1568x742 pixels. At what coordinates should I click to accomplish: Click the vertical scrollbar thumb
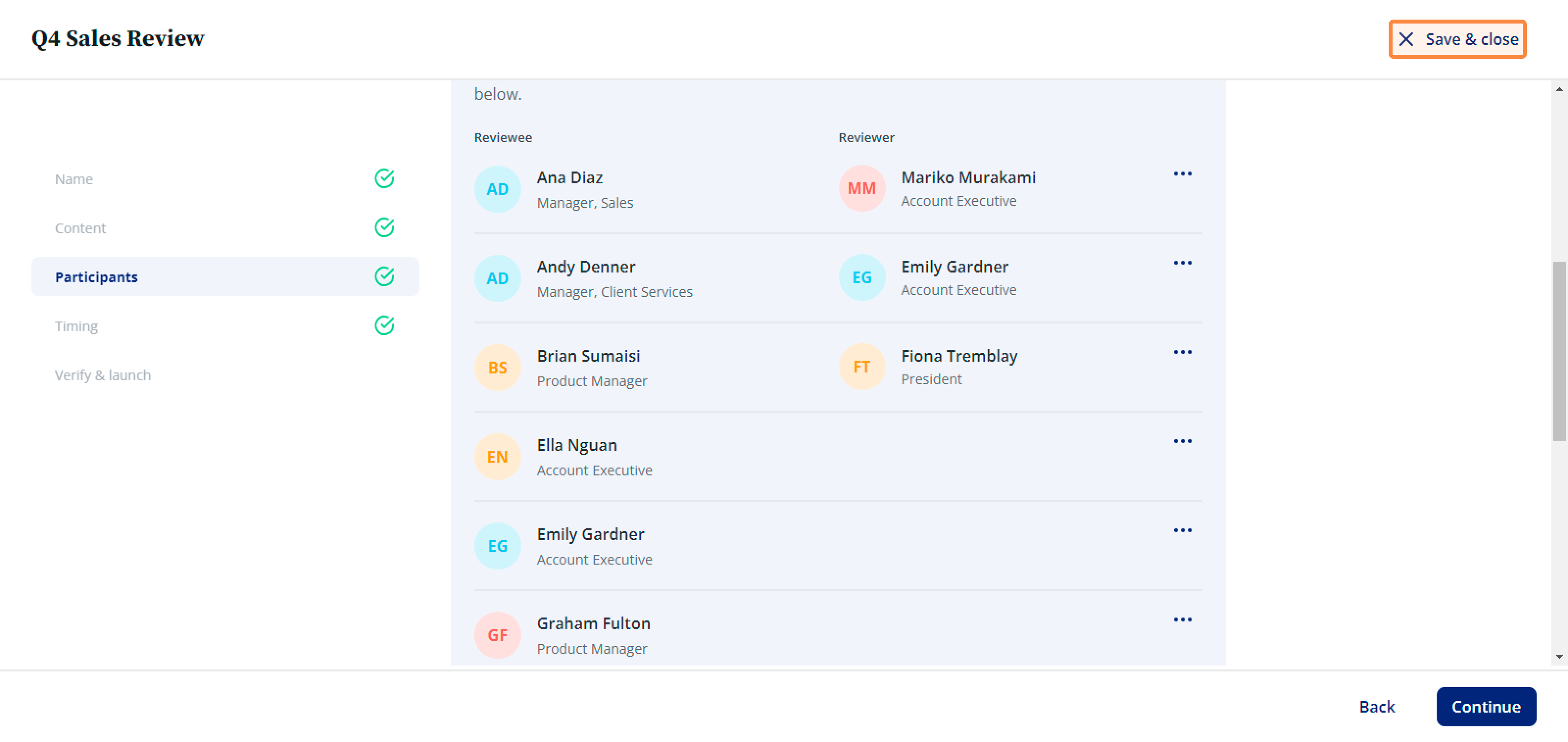1559,350
